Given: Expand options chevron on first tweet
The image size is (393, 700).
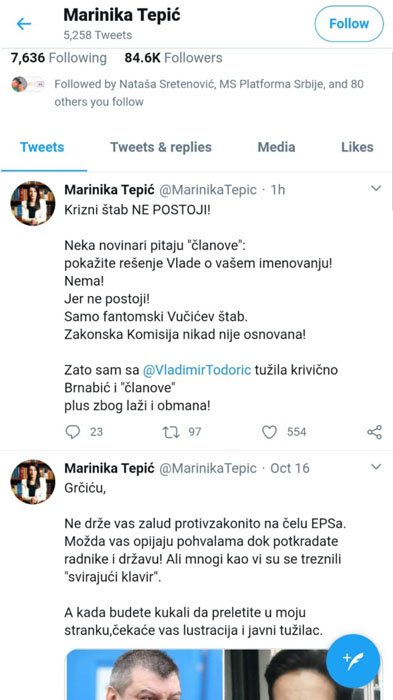Looking at the screenshot, I should [376, 188].
